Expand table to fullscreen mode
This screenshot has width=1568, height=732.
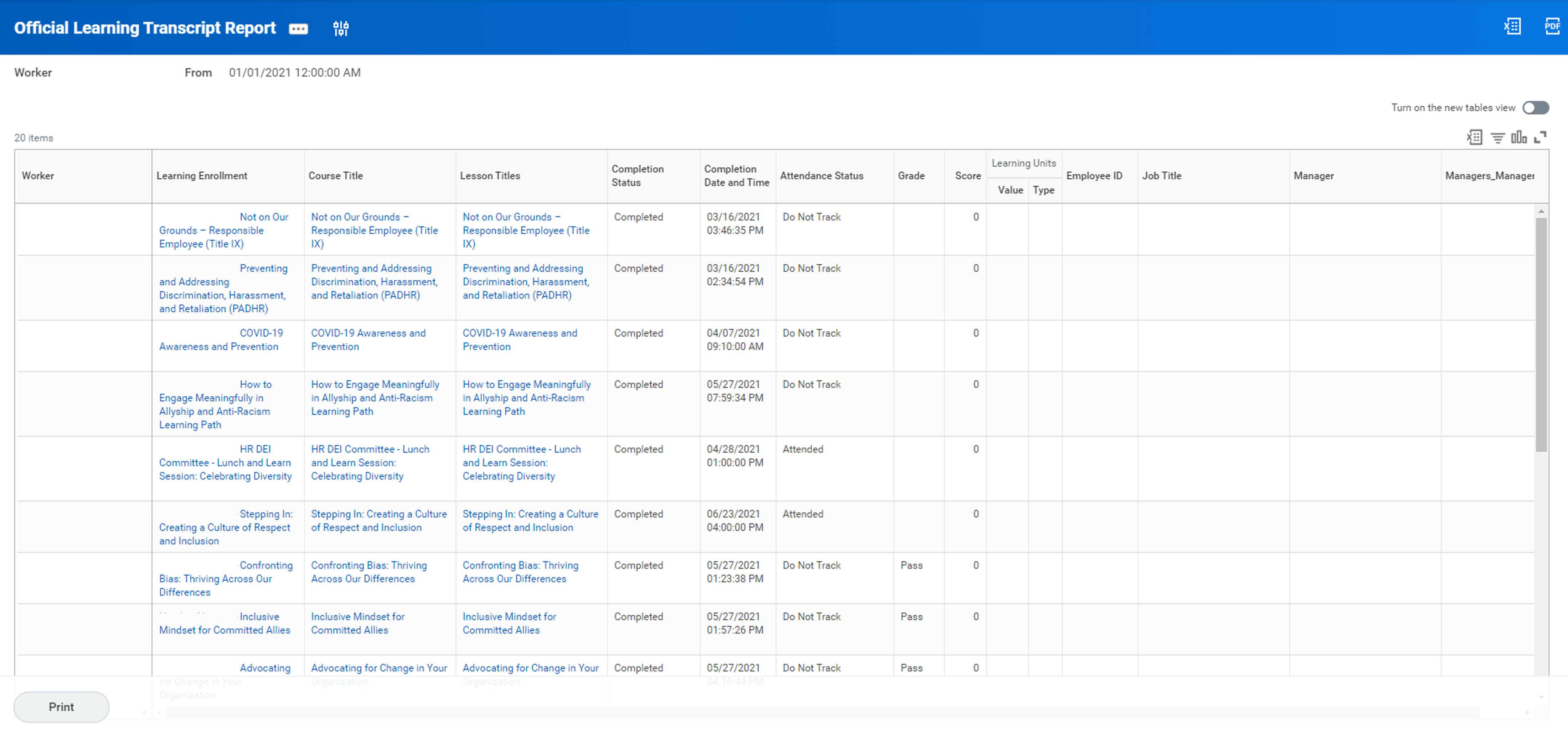tap(1540, 137)
